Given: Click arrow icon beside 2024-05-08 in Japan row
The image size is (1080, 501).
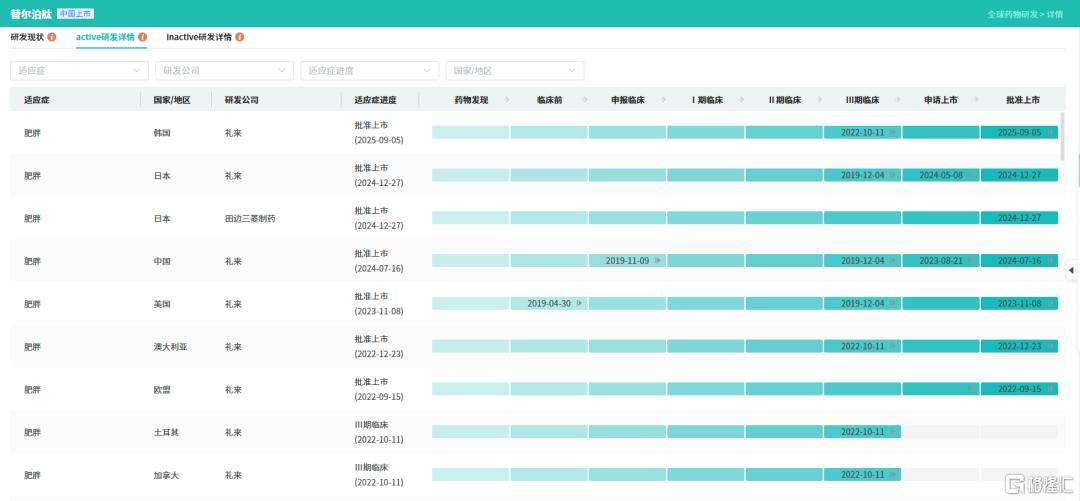Looking at the screenshot, I should tap(972, 175).
